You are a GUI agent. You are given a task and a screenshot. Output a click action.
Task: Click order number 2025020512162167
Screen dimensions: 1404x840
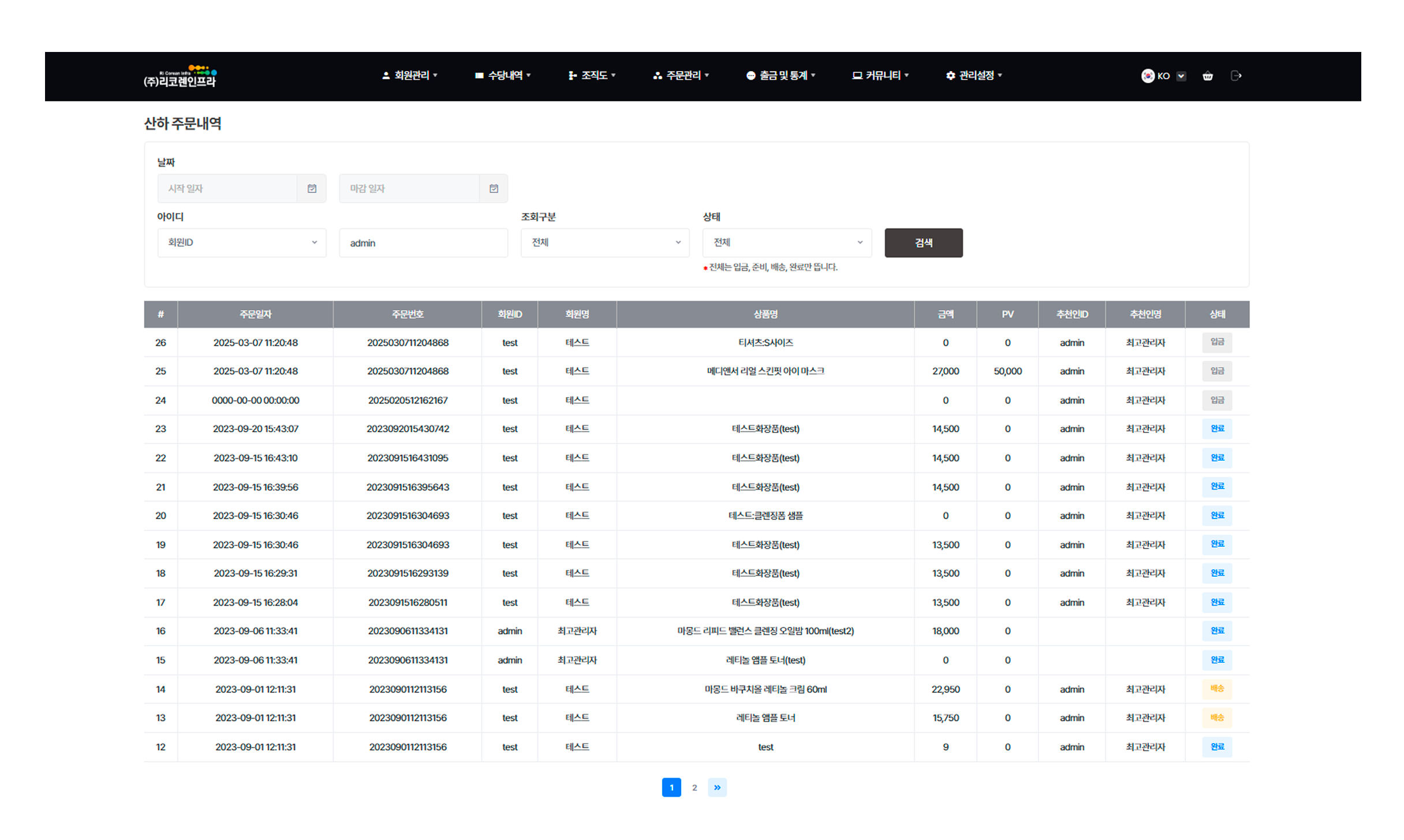408,400
